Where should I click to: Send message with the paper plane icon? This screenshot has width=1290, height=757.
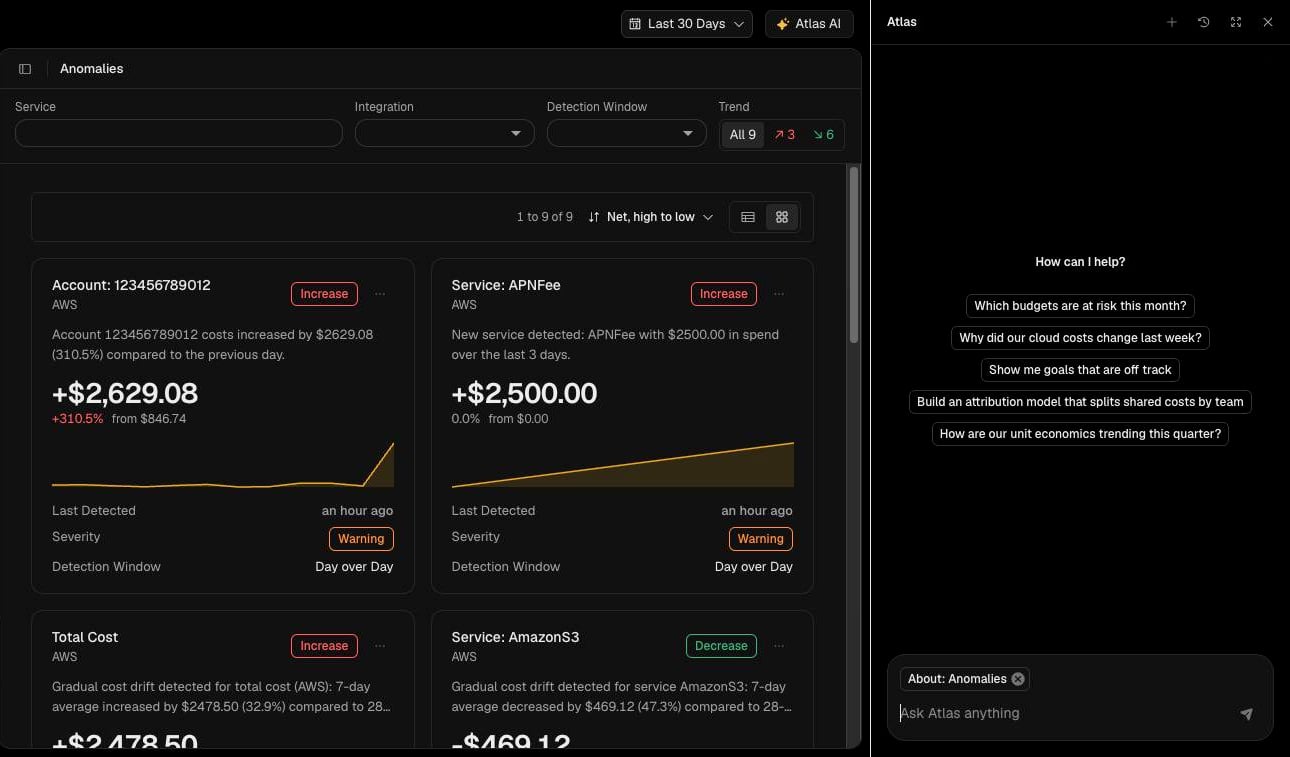[x=1246, y=714]
